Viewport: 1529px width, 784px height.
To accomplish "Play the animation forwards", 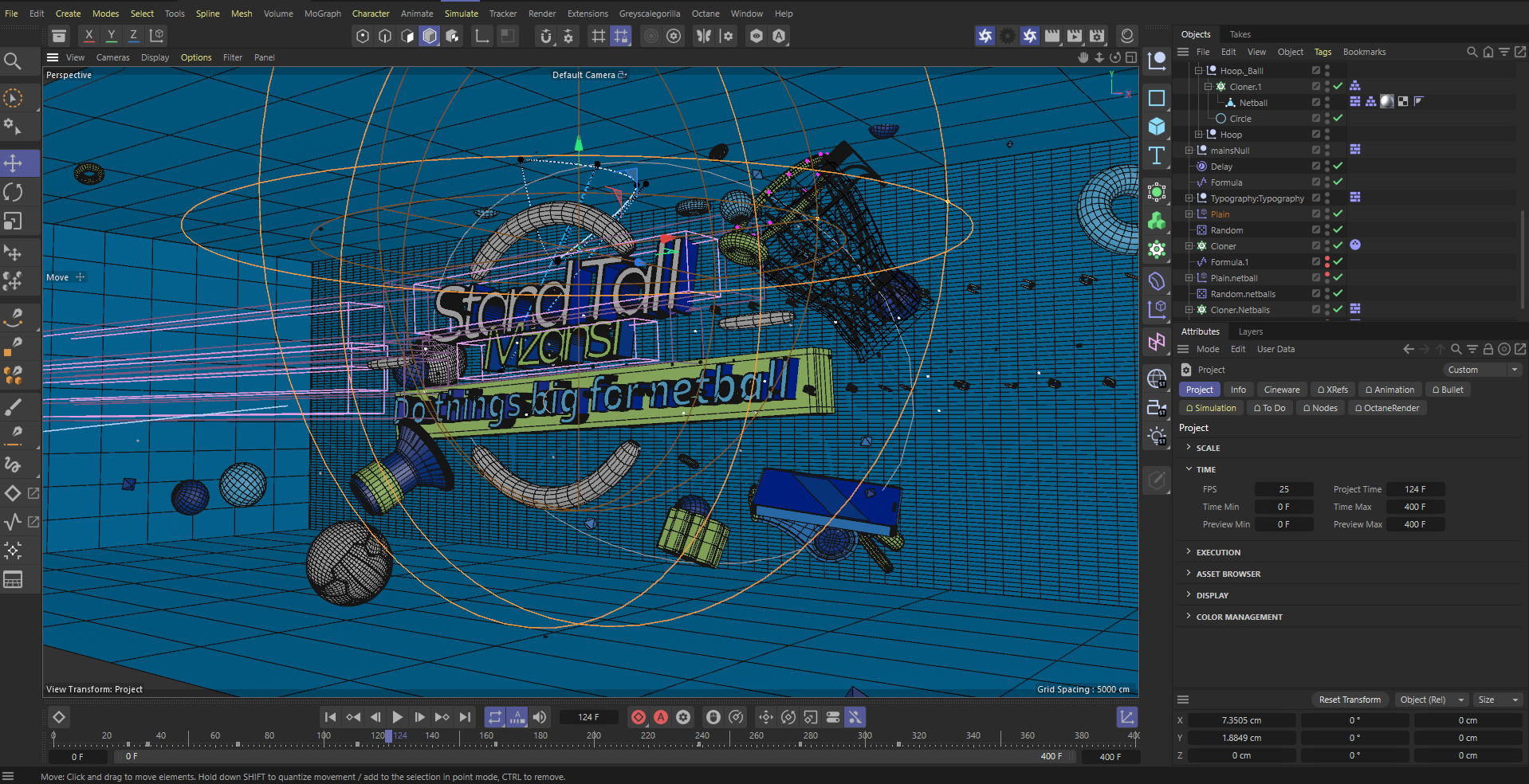I will 397,717.
